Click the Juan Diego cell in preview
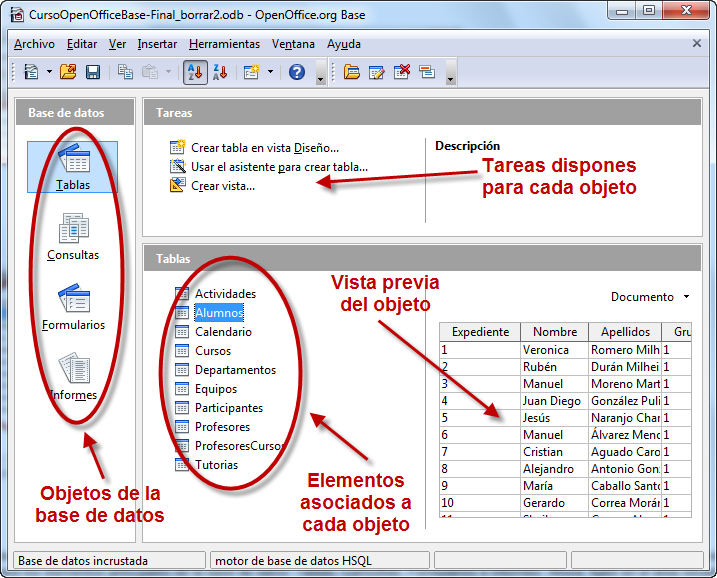 coord(555,401)
